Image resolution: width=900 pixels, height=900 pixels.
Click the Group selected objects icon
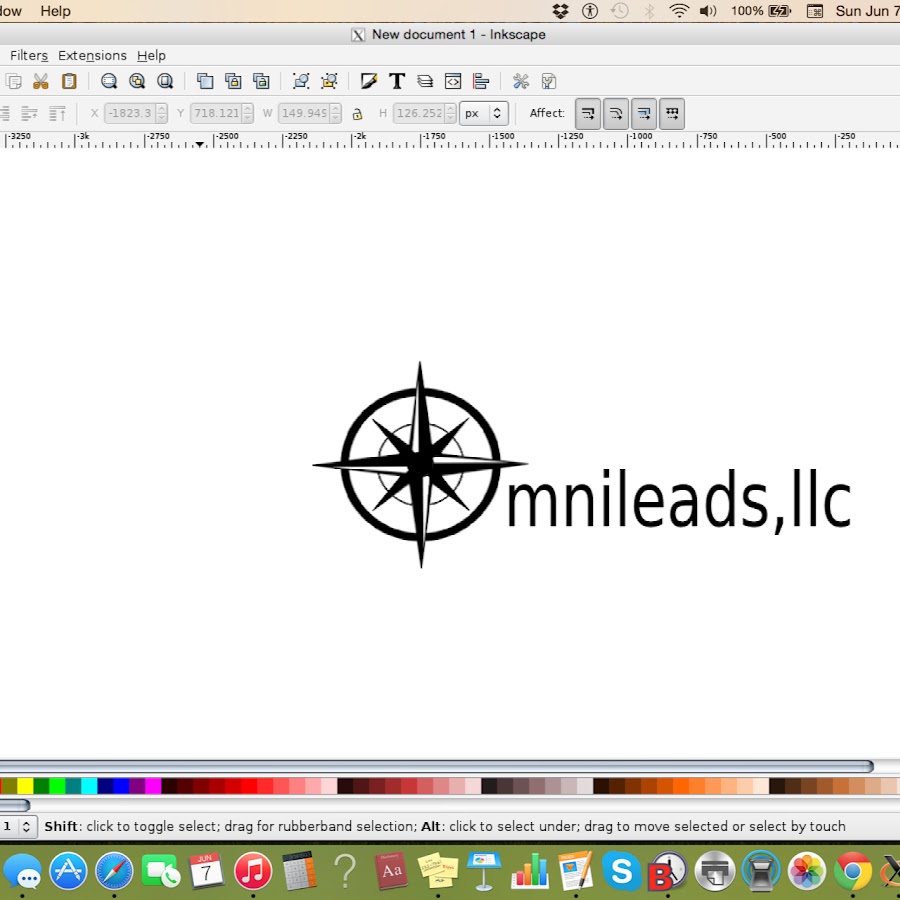pyautogui.click(x=301, y=81)
